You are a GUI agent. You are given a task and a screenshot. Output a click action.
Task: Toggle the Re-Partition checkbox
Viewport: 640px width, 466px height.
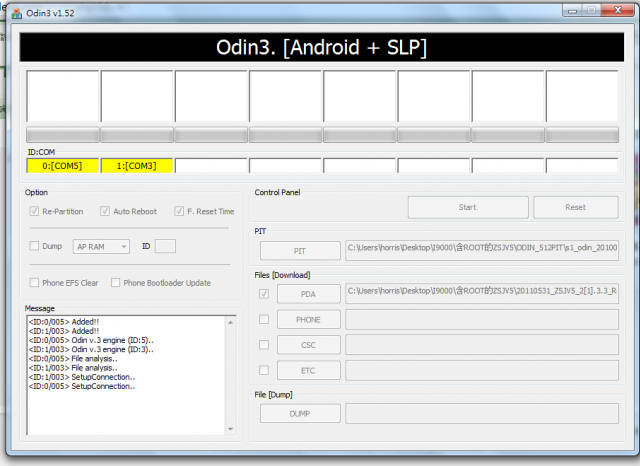(x=34, y=211)
